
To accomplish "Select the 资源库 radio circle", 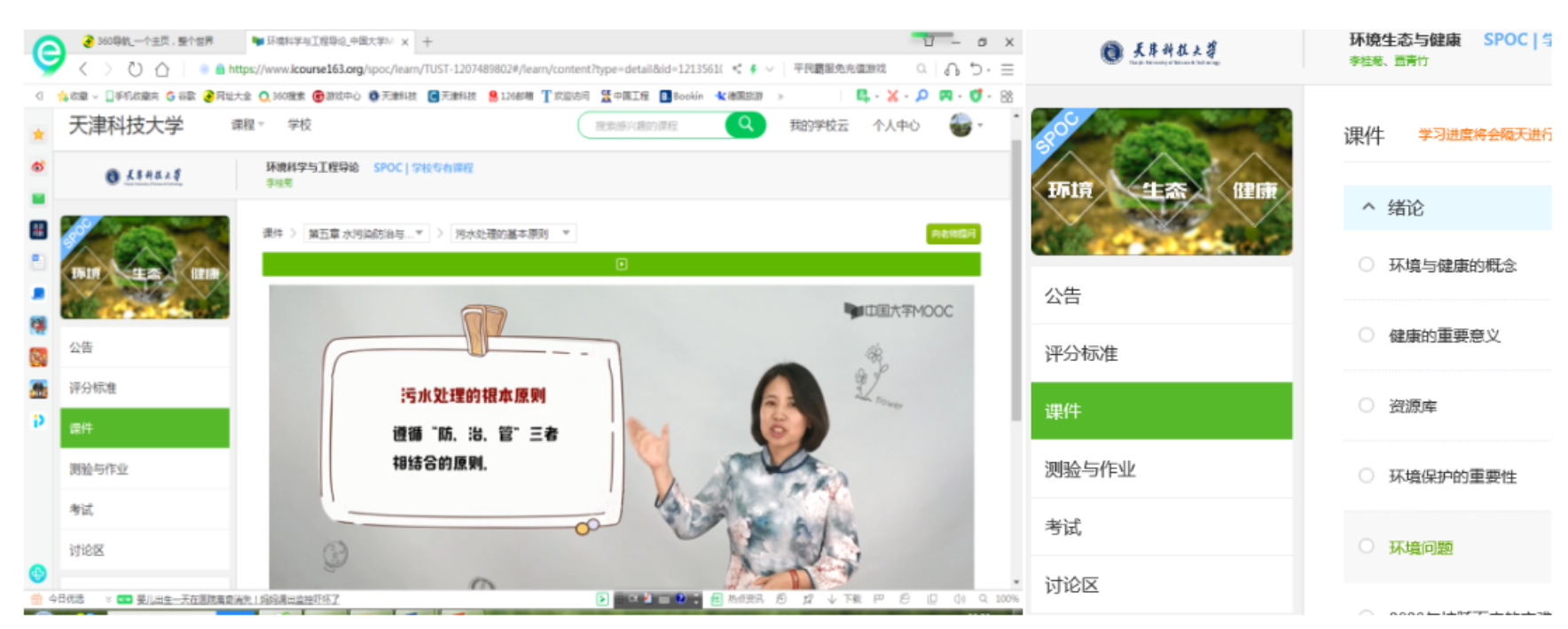I will 1366,405.
